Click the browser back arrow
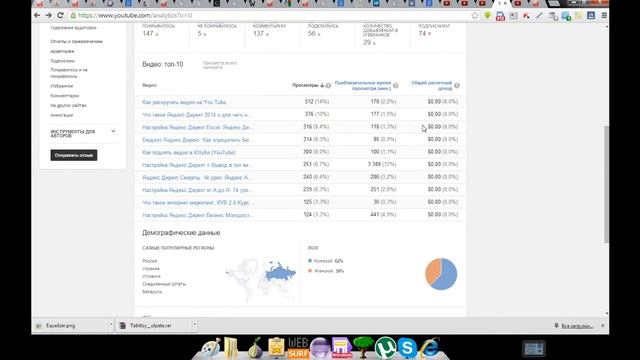 pos(37,15)
